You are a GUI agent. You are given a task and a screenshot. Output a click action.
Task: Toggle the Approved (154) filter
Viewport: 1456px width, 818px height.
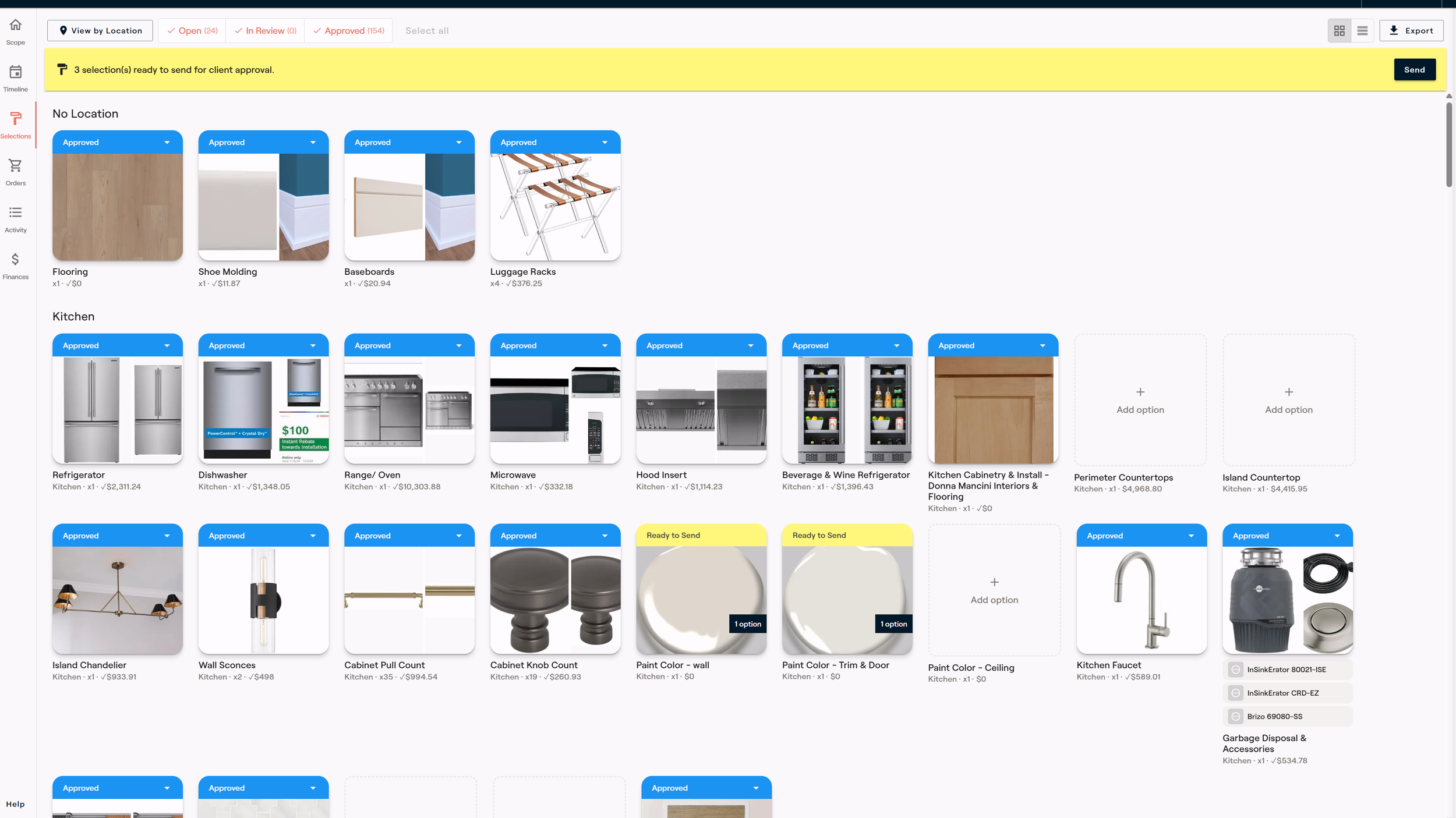(x=348, y=31)
